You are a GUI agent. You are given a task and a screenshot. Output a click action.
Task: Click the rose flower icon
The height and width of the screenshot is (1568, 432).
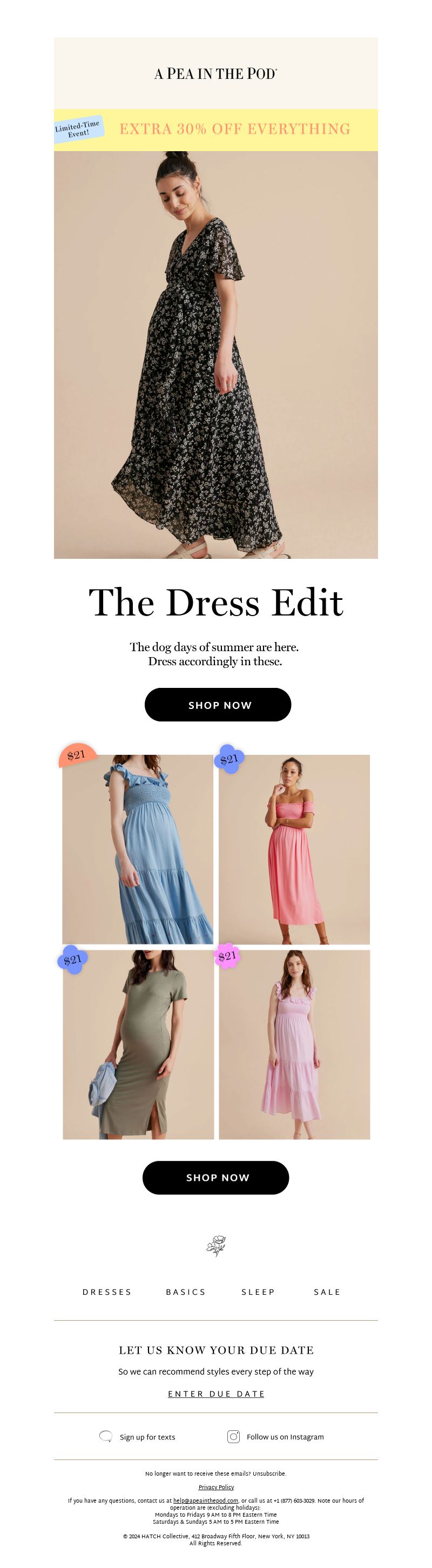[216, 1246]
